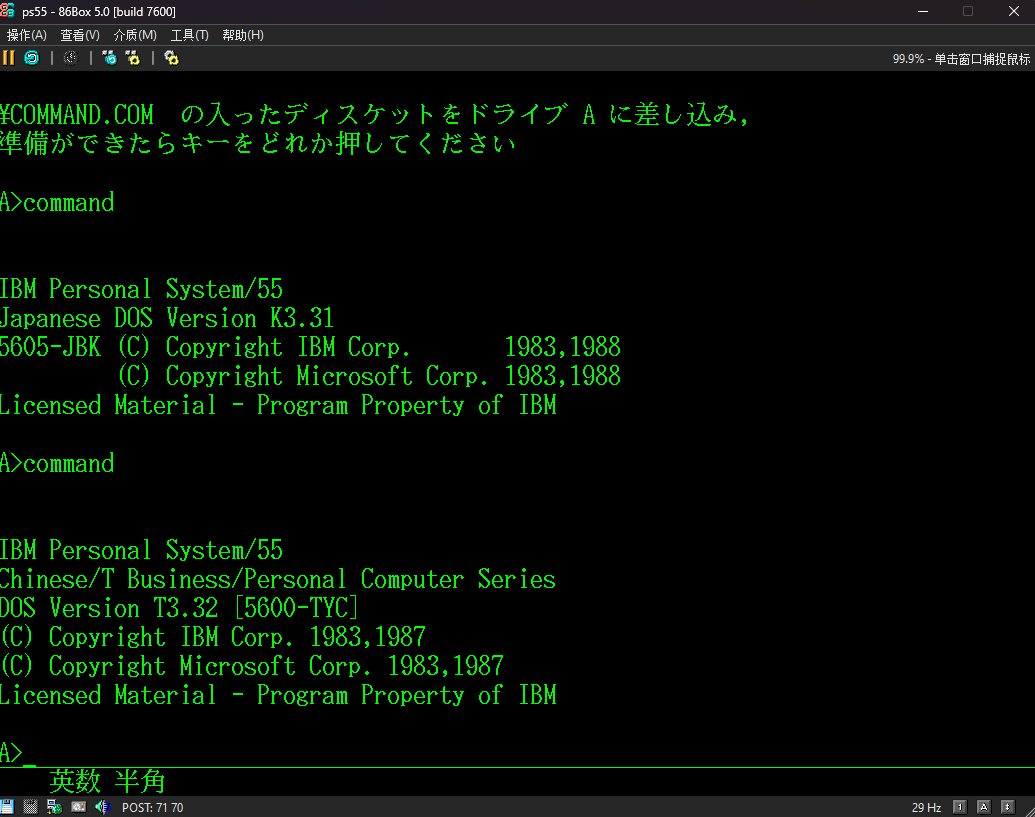Screen dimensions: 1035x817
Task: Send Ctrl+Alt+Del using the toolbar icon
Action: [x=109, y=58]
